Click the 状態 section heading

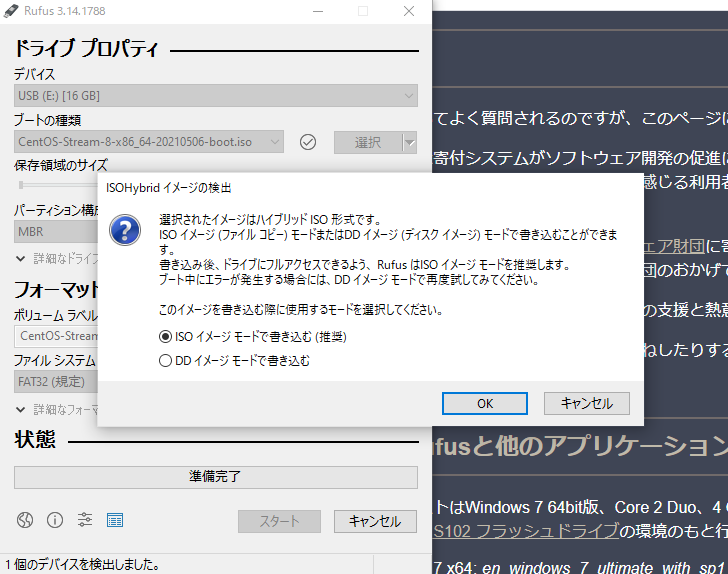tap(35, 439)
